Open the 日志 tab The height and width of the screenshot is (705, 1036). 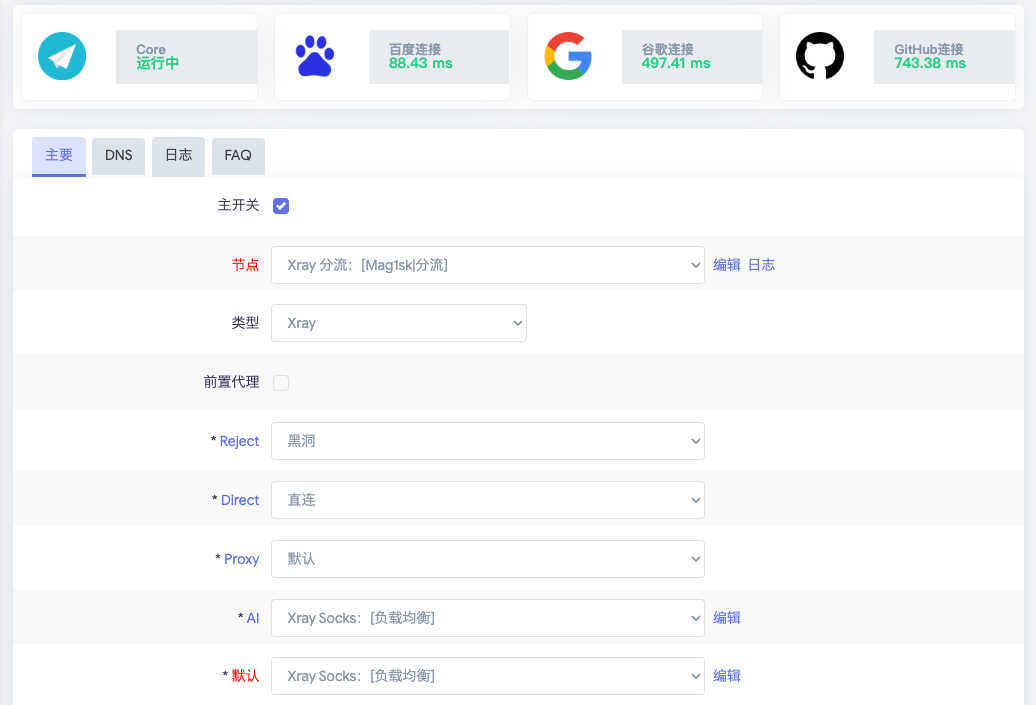[178, 156]
